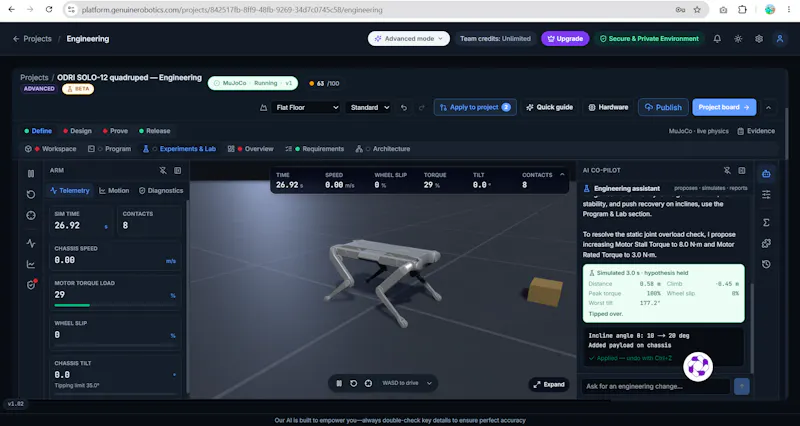Image resolution: width=800 pixels, height=426 pixels.
Task: Reload page using browser refresh button
Action: 49,9
